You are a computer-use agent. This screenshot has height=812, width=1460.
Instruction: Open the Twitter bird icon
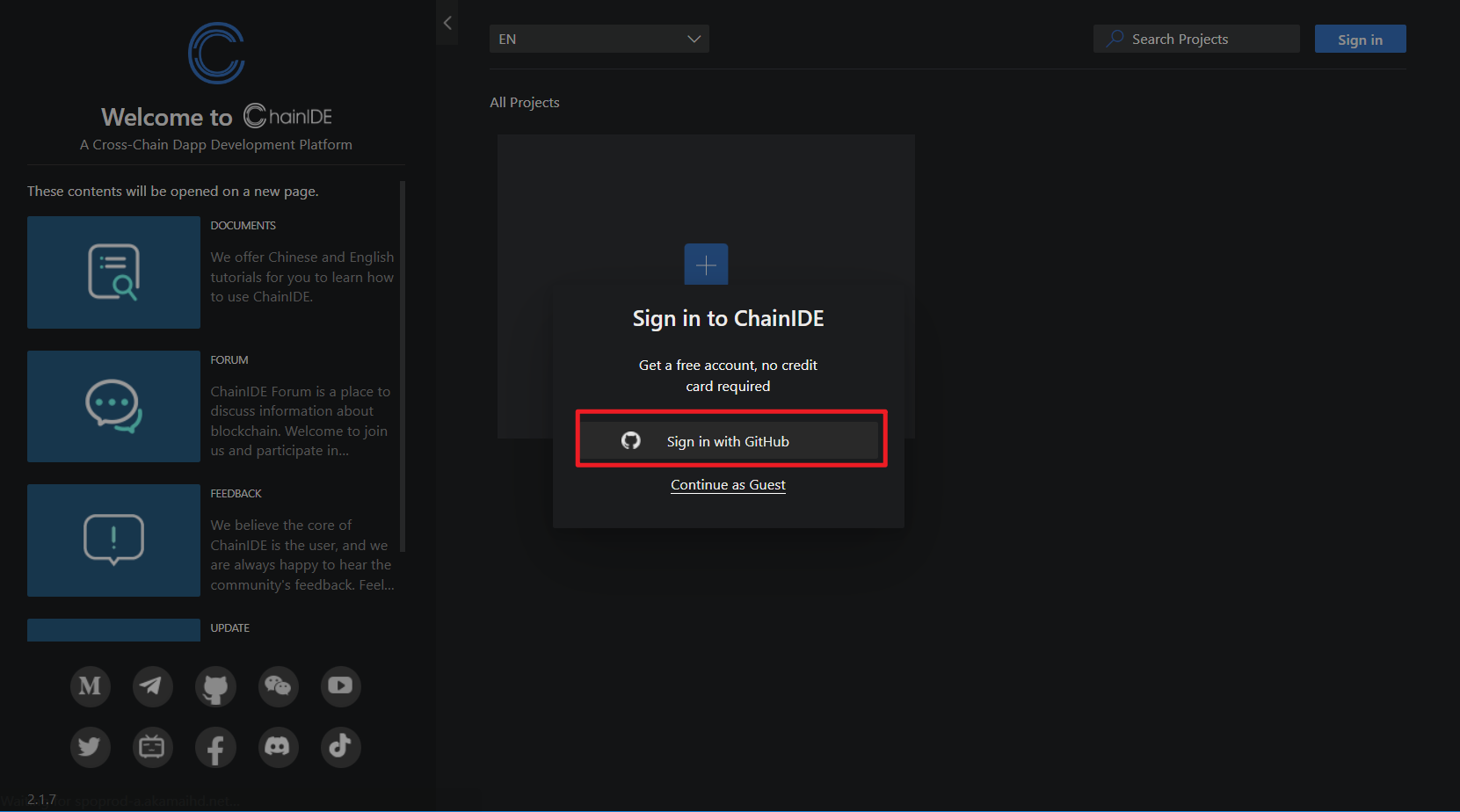click(90, 747)
